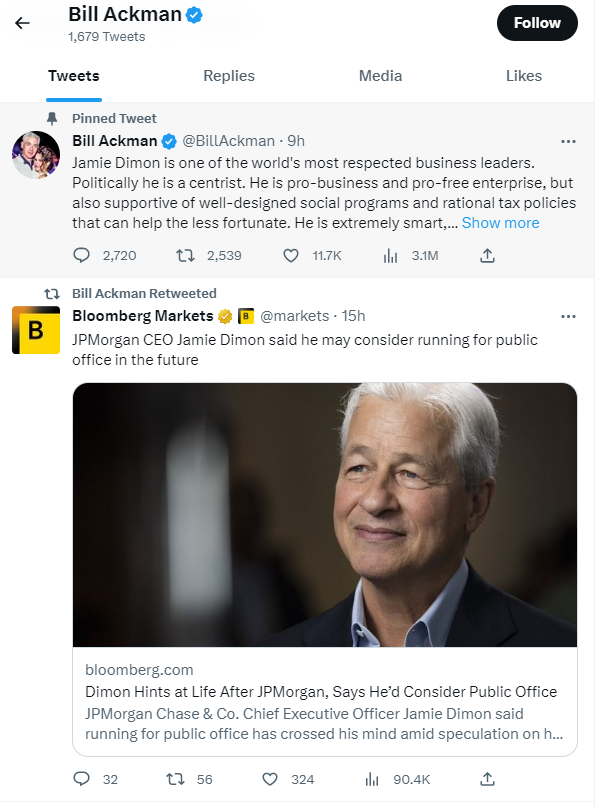Screen dimensions: 601x808
Task: Open the Likes tab
Action: point(523,76)
